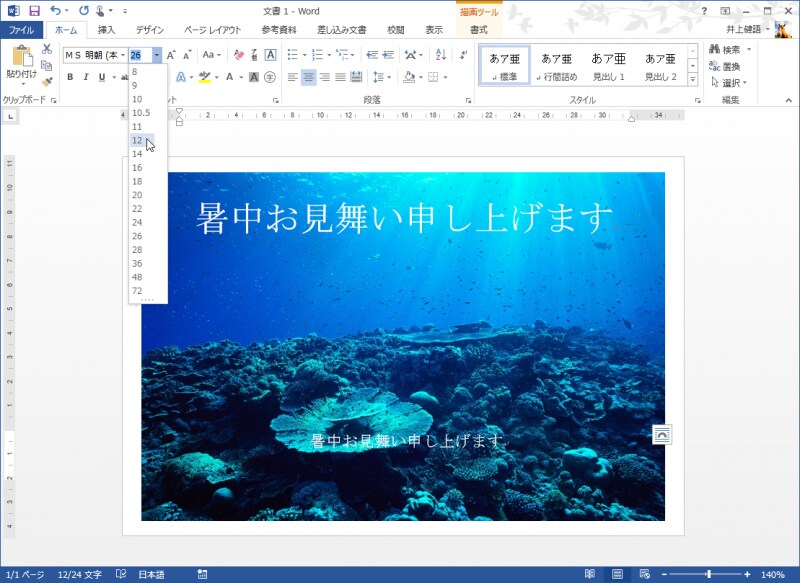
Task: Click the Sort icon in the paragraph group
Action: (x=441, y=53)
